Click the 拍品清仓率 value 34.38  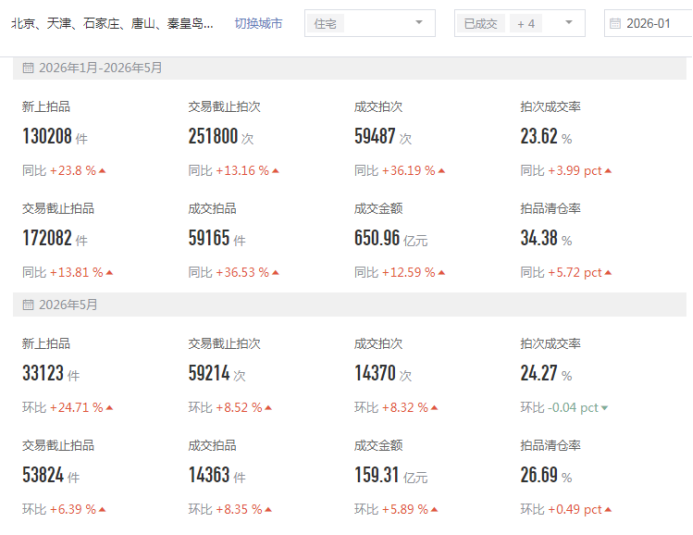[x=539, y=238]
